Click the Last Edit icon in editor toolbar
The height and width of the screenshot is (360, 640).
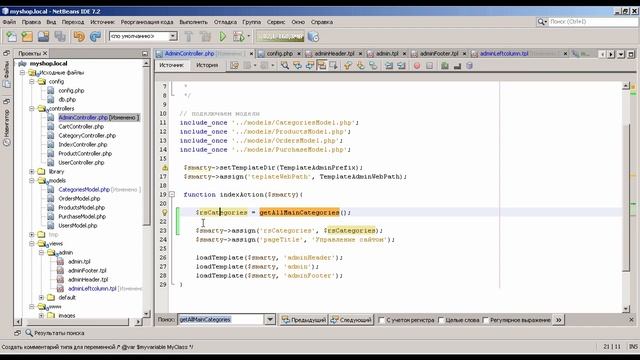pyautogui.click(x=234, y=65)
